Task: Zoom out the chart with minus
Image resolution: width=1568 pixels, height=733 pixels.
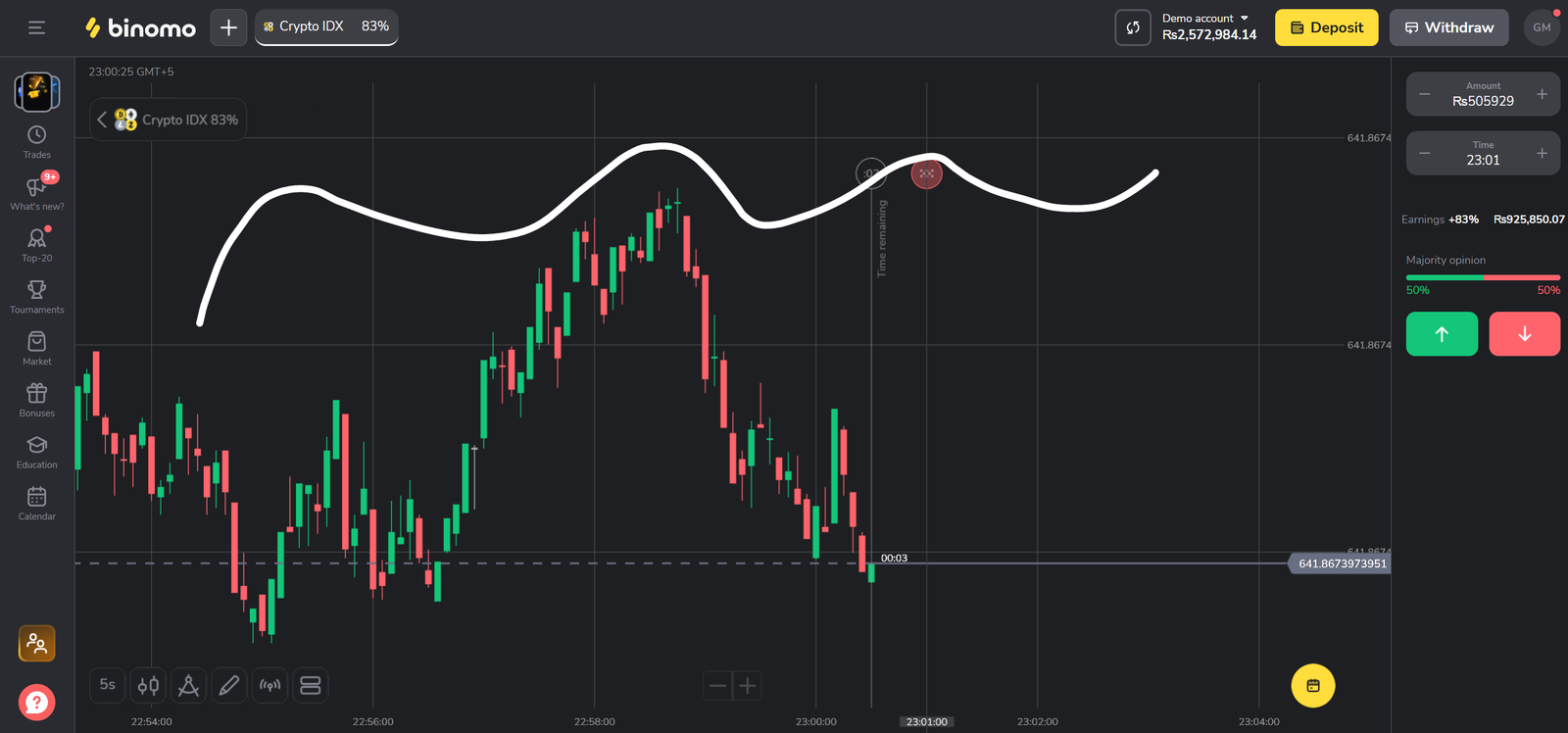Action: pyautogui.click(x=718, y=686)
